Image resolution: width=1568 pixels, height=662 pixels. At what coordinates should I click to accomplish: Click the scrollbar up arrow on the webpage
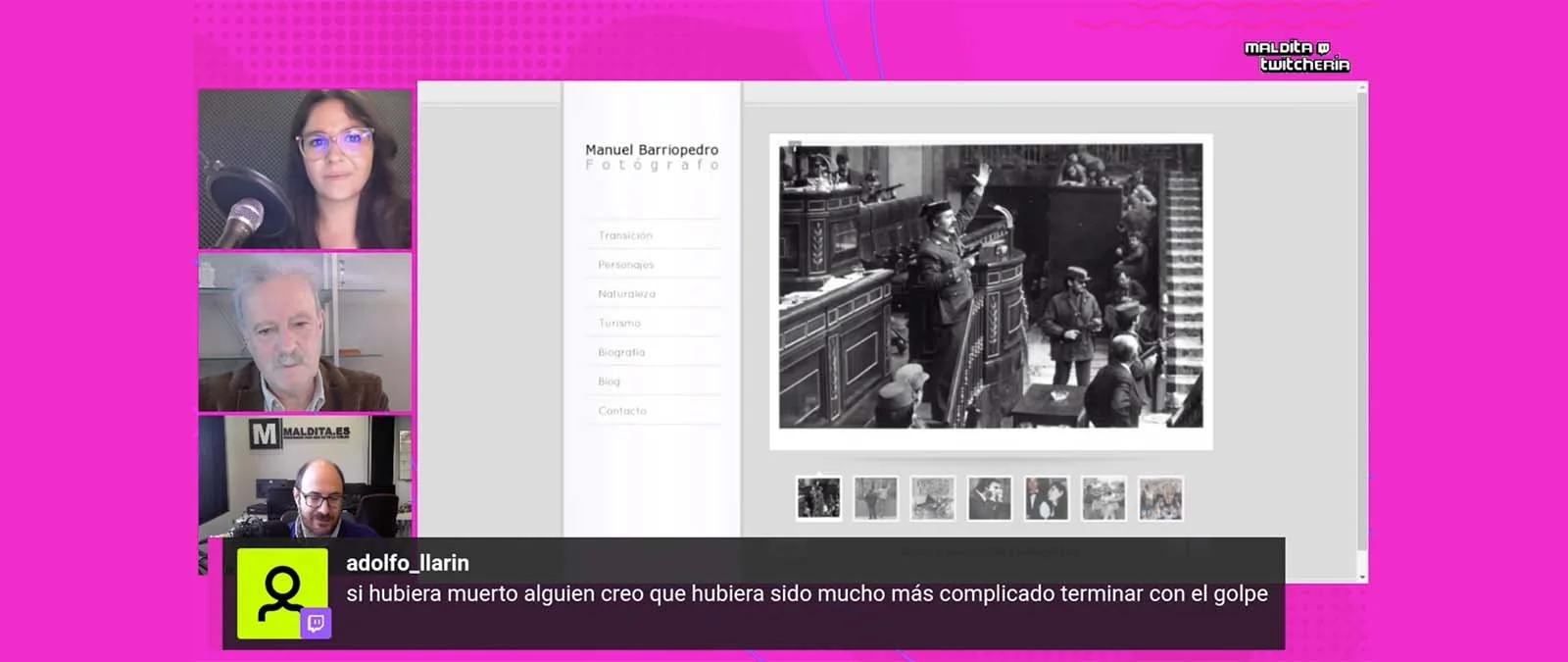(1361, 89)
